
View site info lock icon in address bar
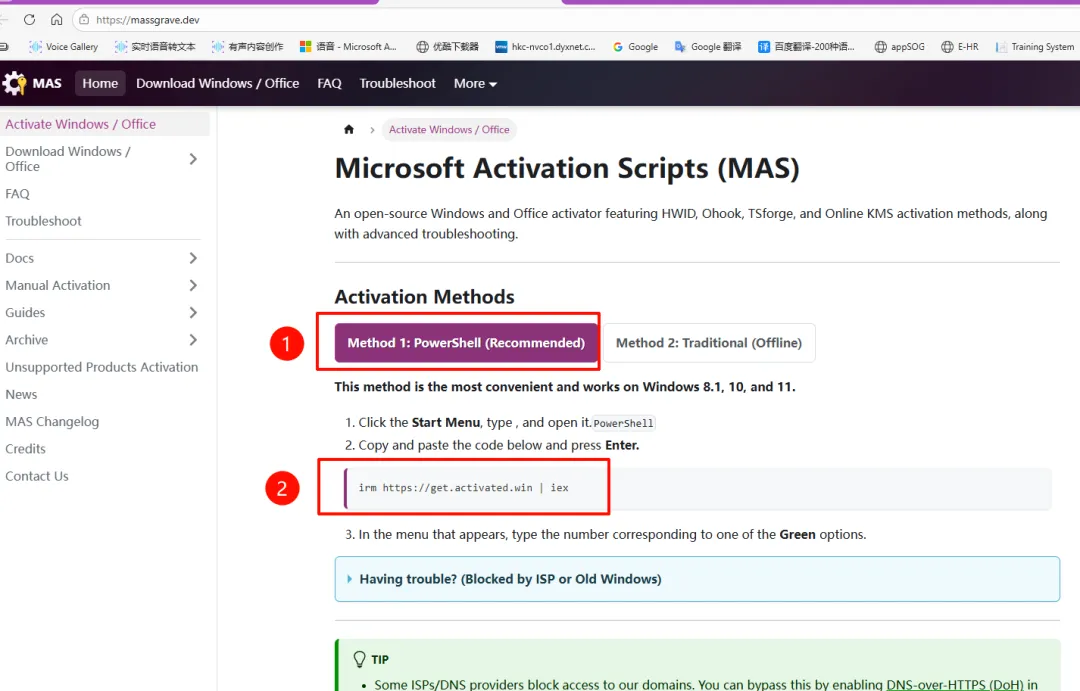point(84,20)
